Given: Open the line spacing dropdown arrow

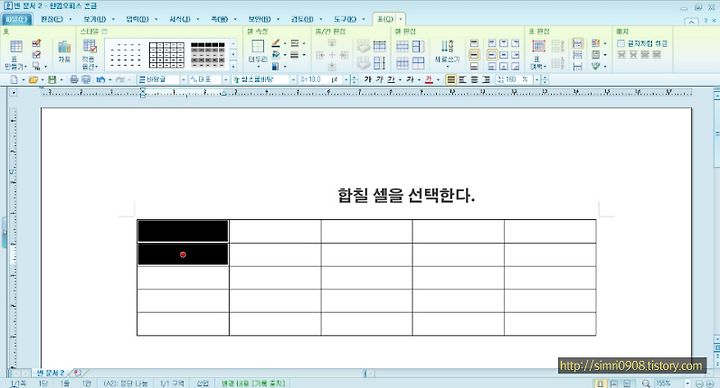Looking at the screenshot, I should tap(536, 79).
